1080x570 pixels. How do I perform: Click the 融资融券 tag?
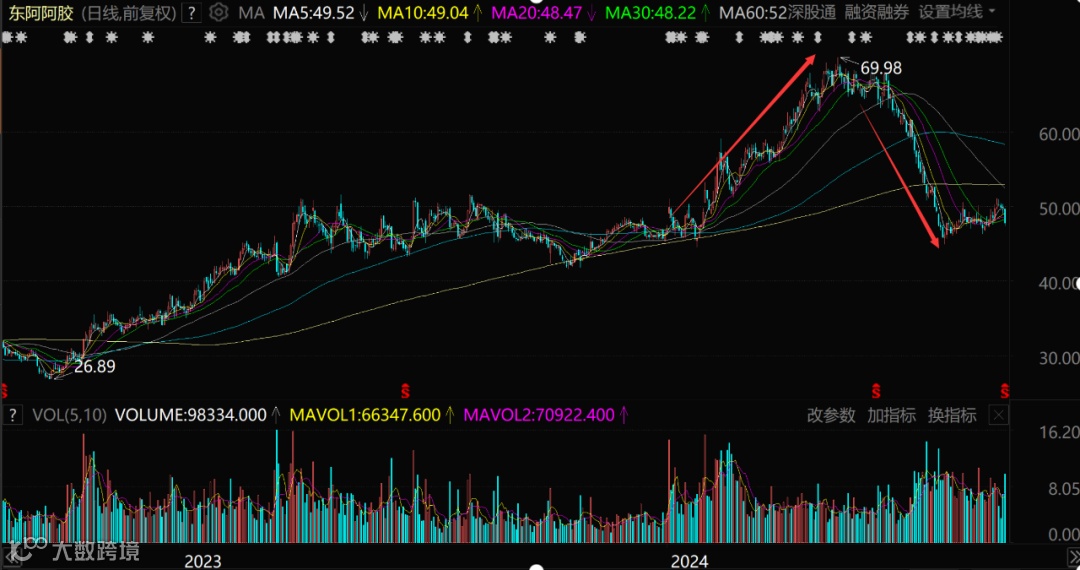[x=877, y=12]
